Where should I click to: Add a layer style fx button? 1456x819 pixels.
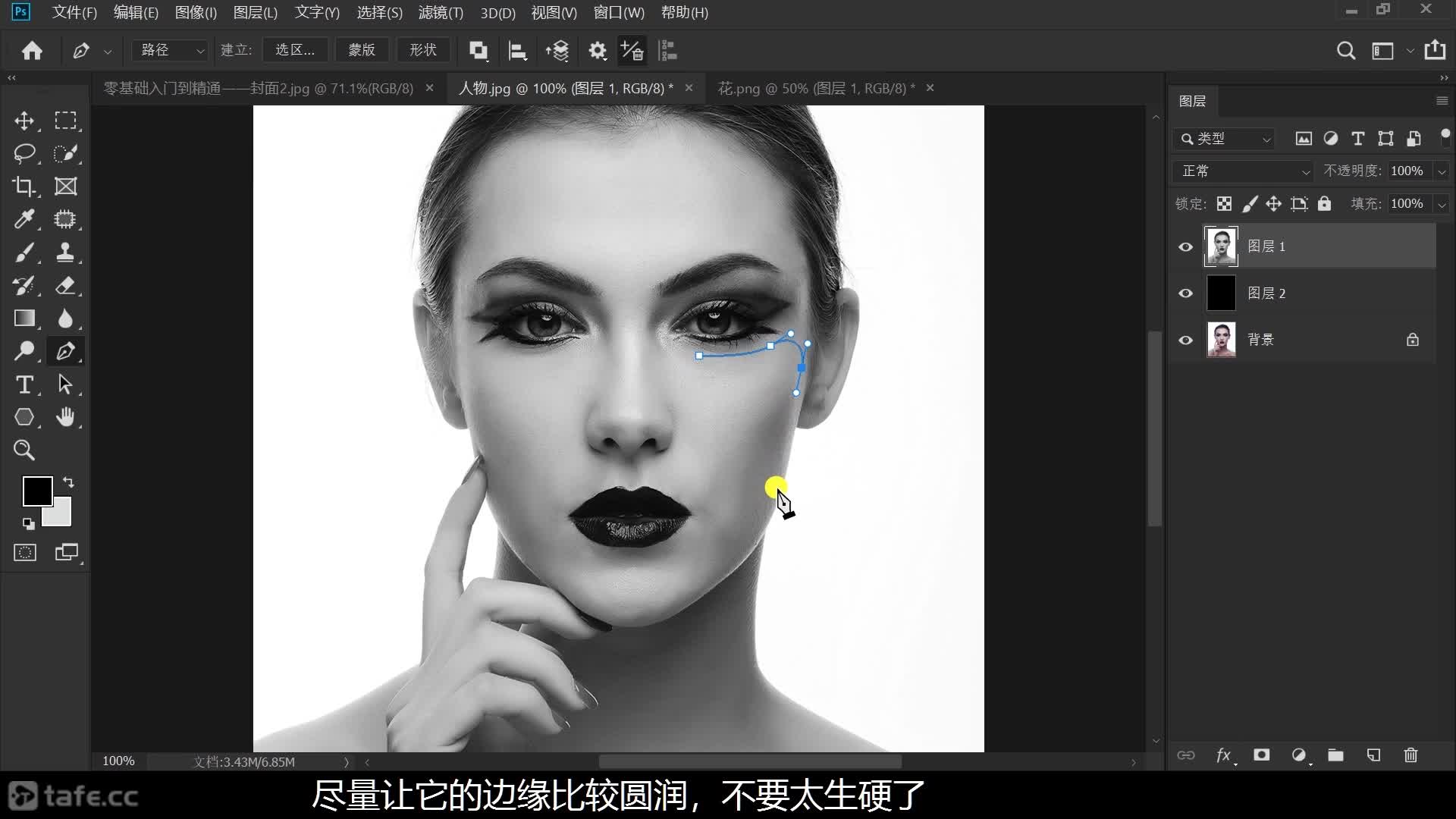(1224, 755)
